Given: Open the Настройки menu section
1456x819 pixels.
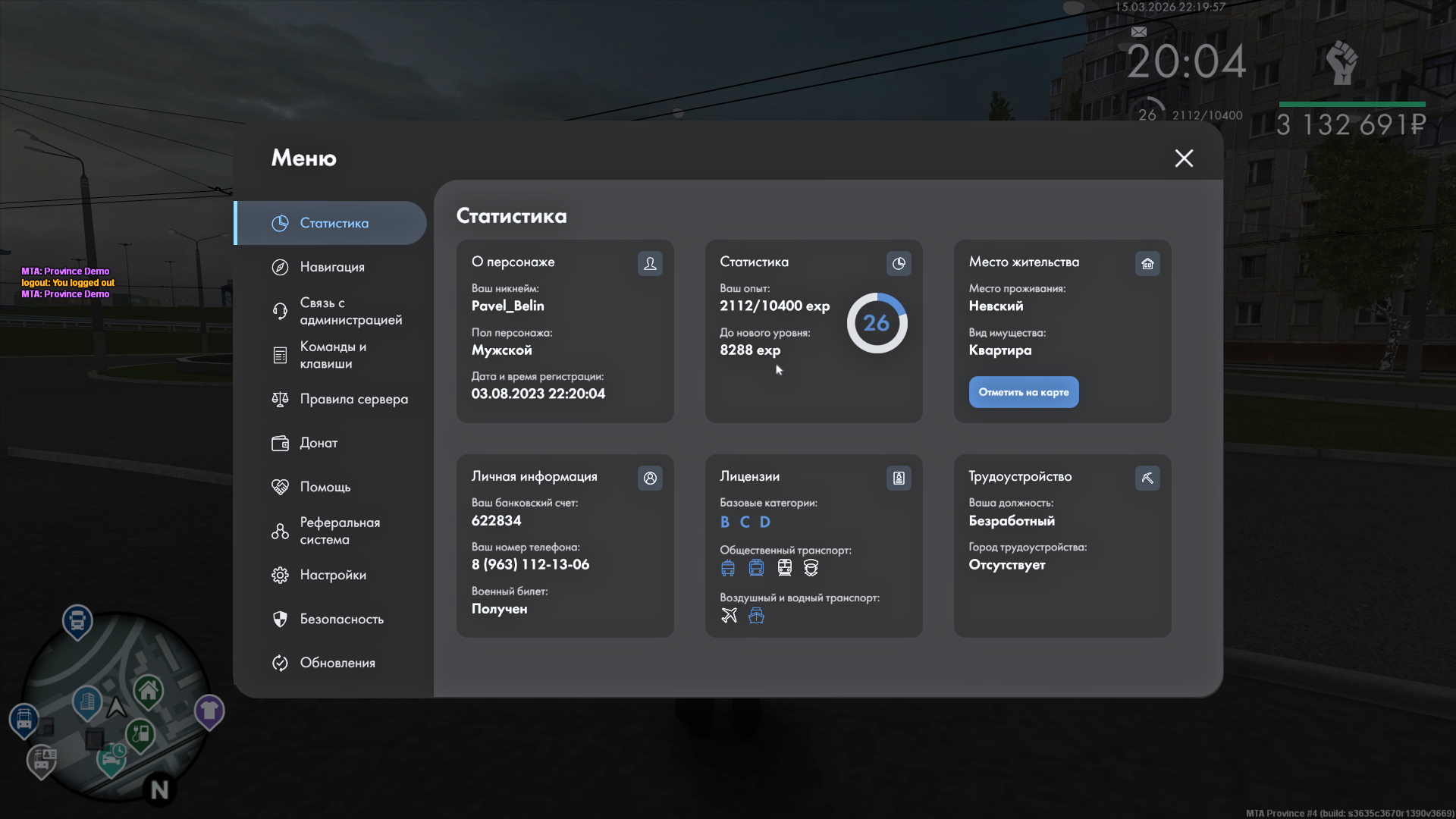Looking at the screenshot, I should coord(332,575).
